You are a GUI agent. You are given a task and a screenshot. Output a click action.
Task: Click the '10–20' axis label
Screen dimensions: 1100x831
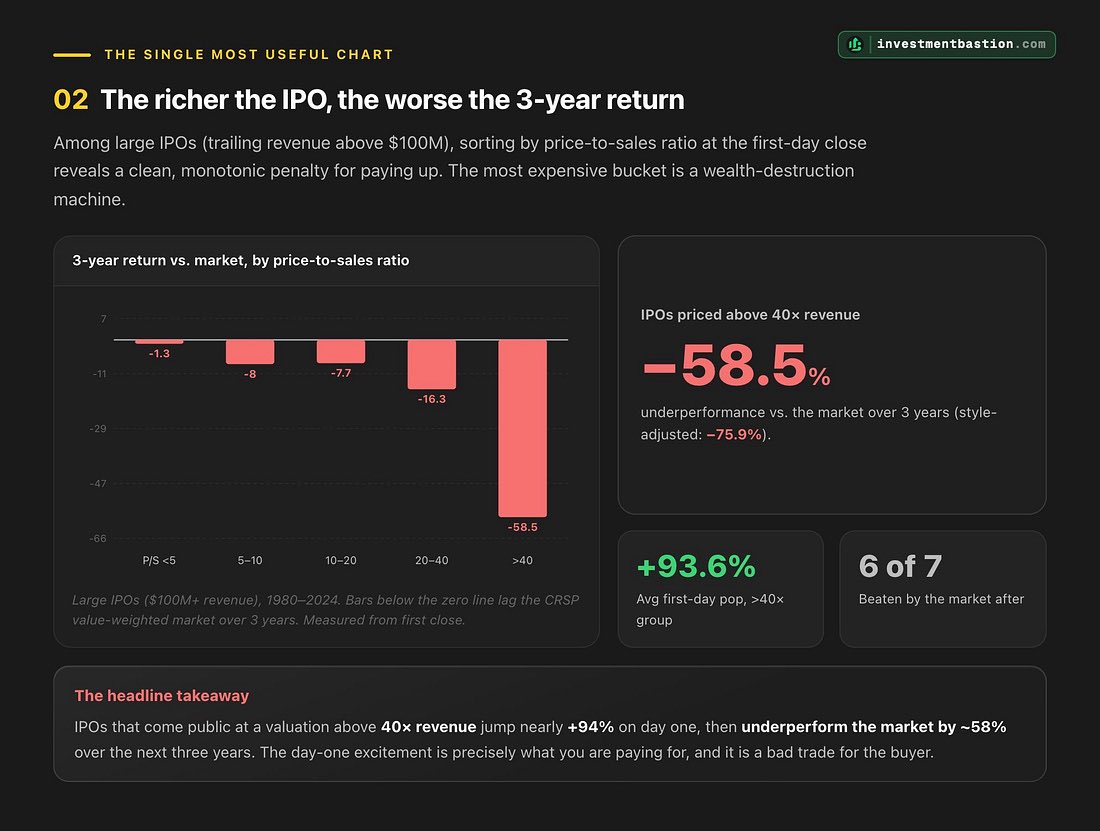click(x=341, y=560)
